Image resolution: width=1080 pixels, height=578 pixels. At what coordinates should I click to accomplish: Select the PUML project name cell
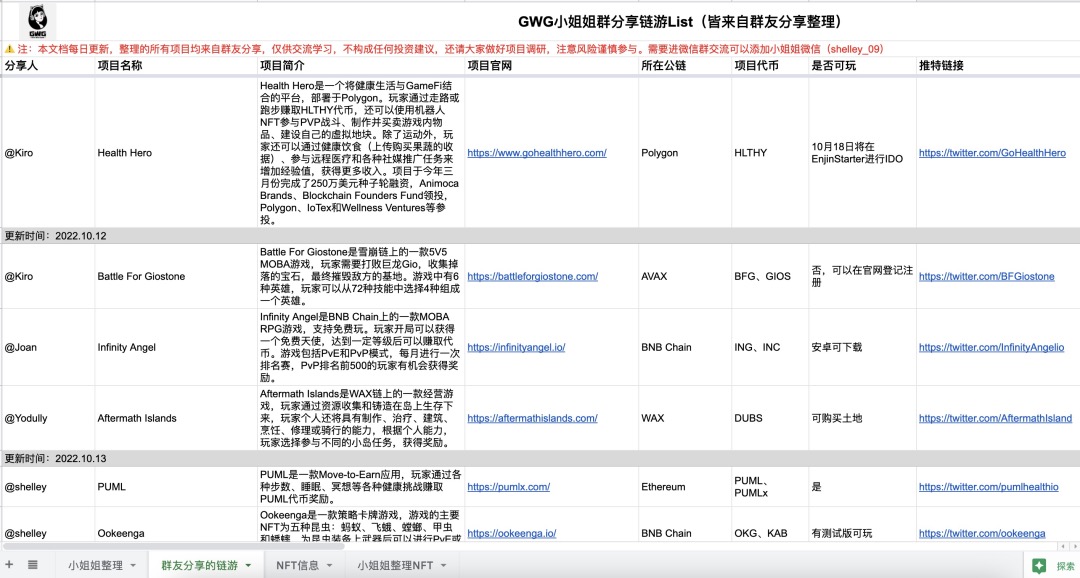(x=176, y=487)
